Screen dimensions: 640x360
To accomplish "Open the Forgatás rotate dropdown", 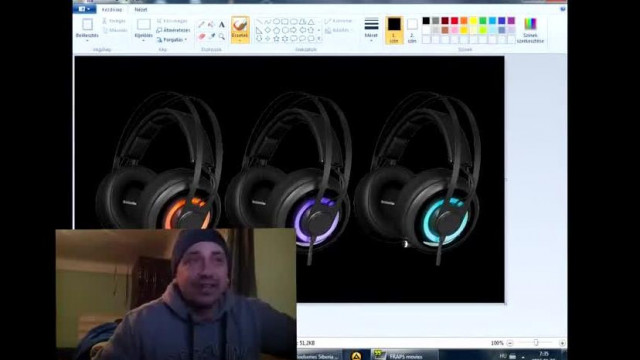I will tap(172, 40).
